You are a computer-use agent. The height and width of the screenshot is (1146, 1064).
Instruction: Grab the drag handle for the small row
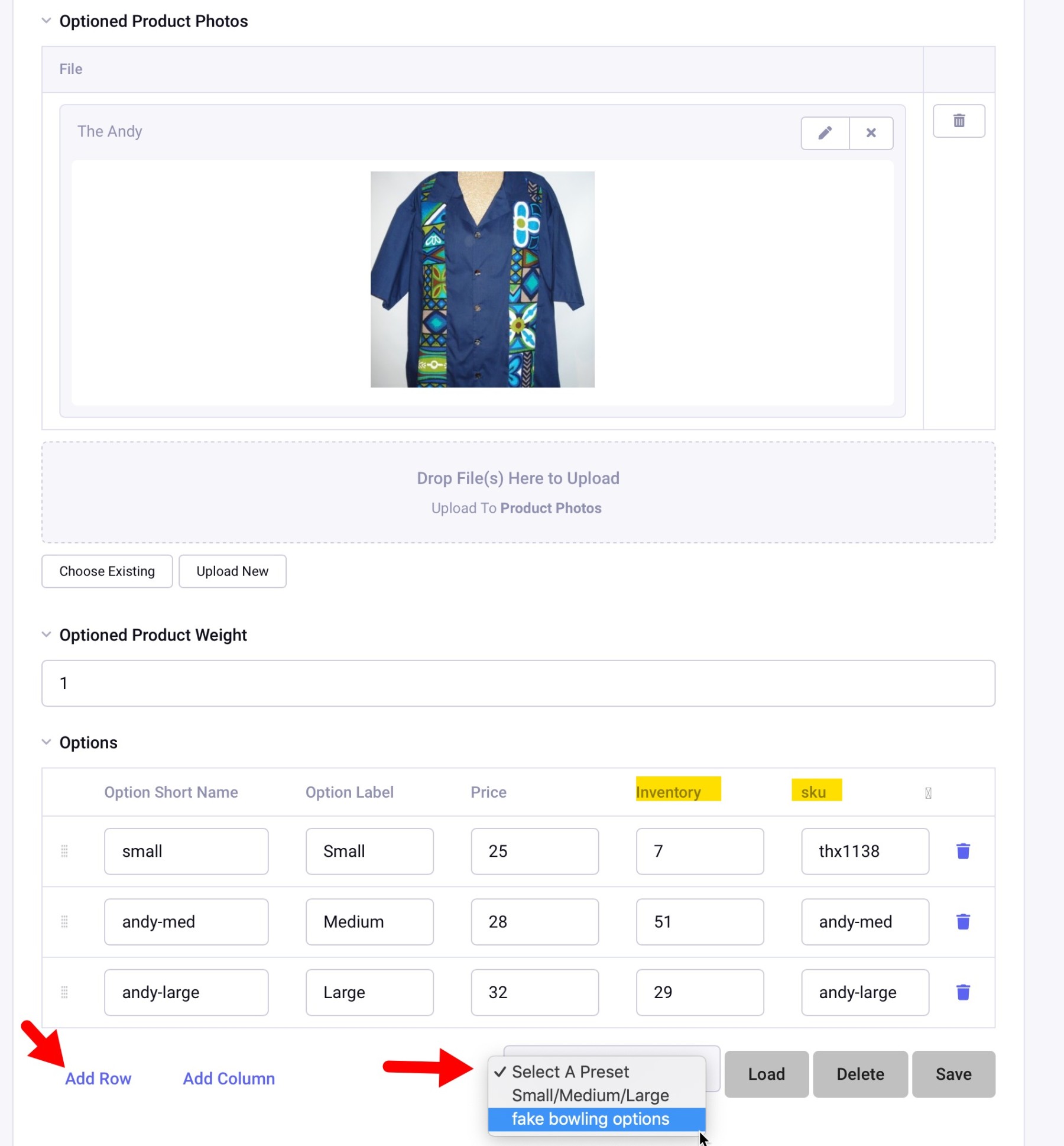click(x=64, y=851)
